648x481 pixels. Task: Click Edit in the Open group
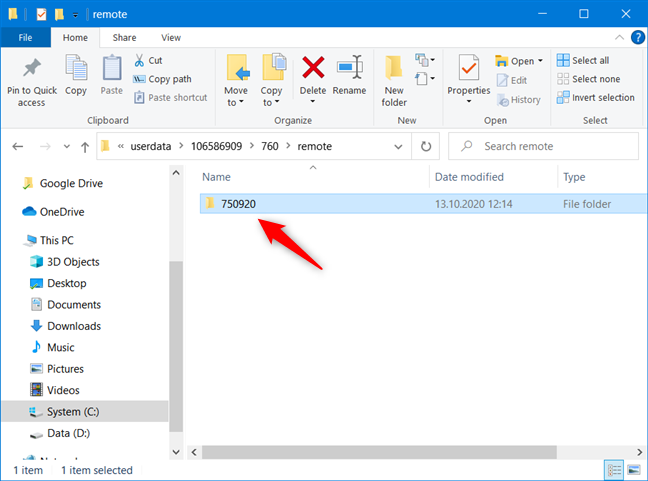[512, 80]
